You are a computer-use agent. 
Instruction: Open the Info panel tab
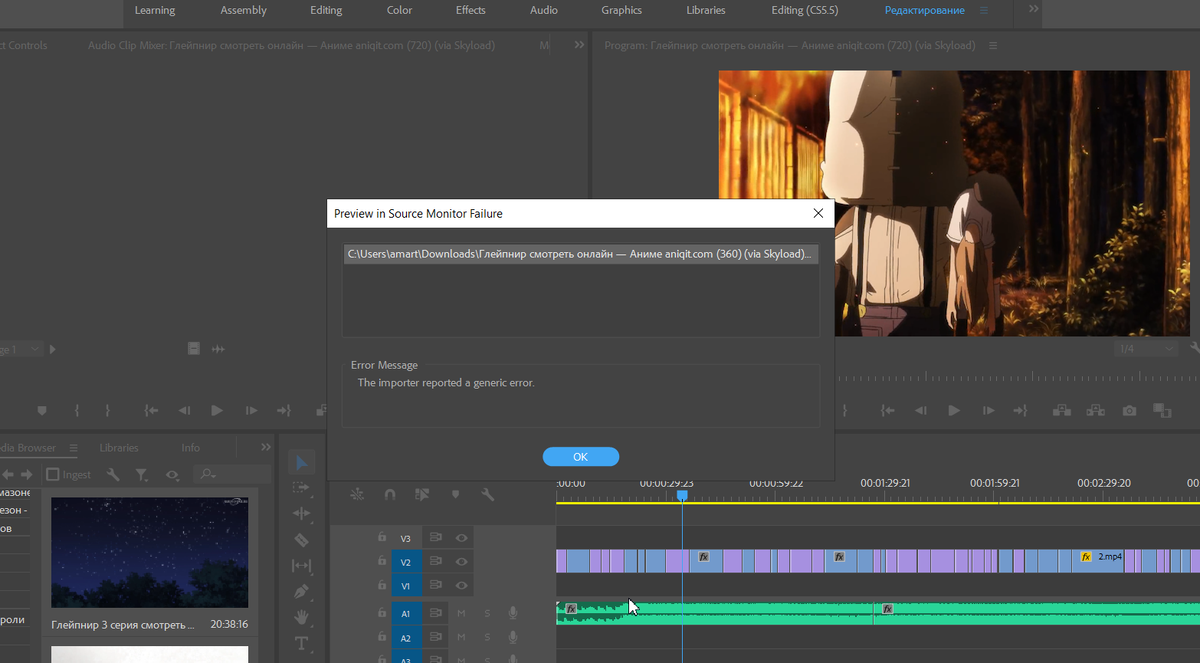click(x=190, y=447)
